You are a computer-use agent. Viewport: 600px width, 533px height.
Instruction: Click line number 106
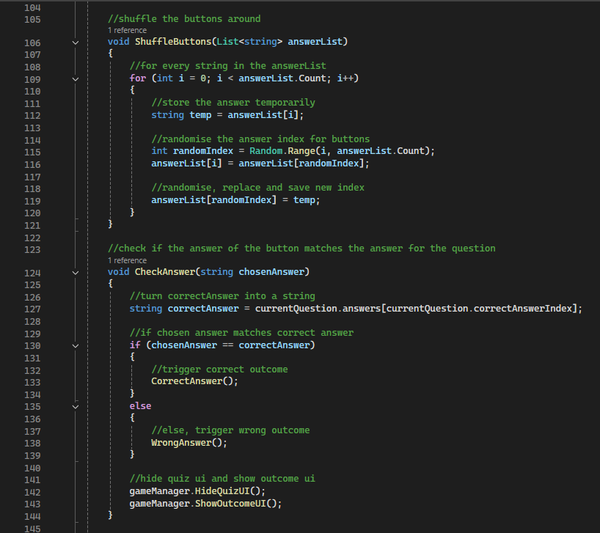tap(33, 43)
